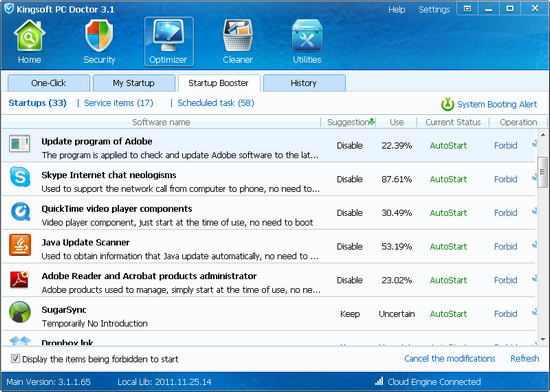Click the restore arrow for Adobe update row
The image size is (550, 392).
(x=534, y=144)
